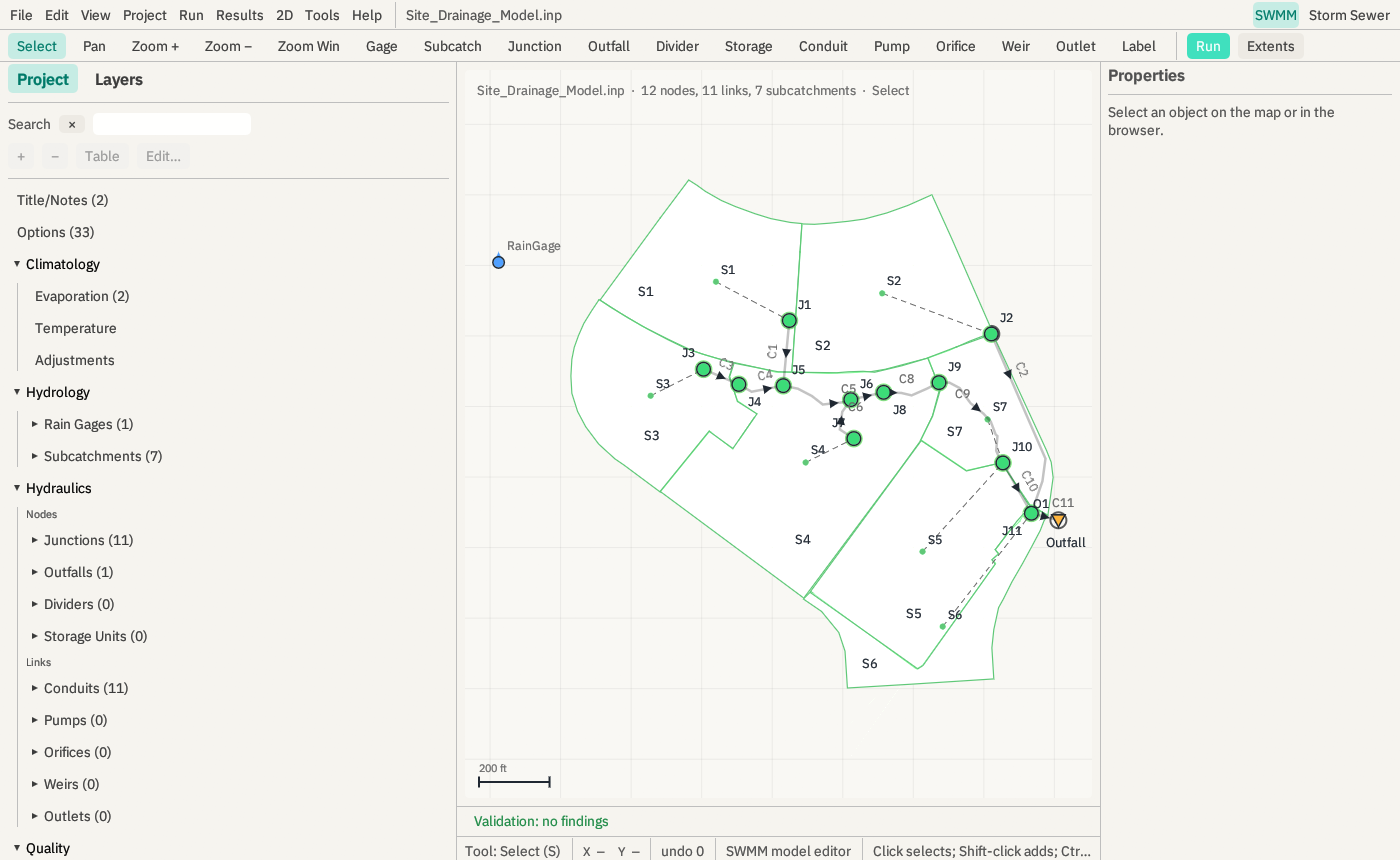The width and height of the screenshot is (1400, 860).
Task: Expand Subcatchments (7)
Action: 35,456
